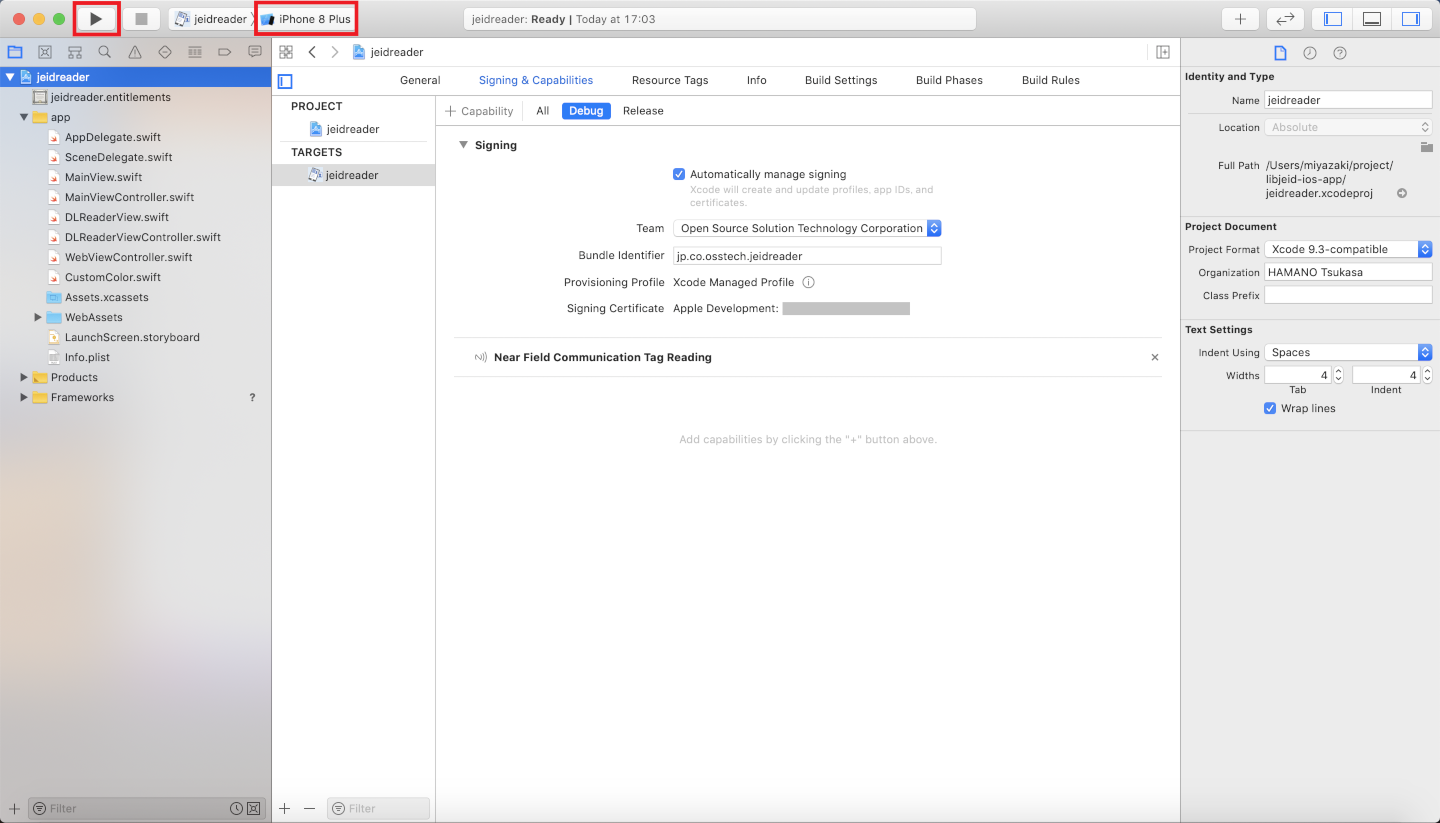Collapse the Signing section
Viewport: 1440px width, 823px height.
coord(463,145)
